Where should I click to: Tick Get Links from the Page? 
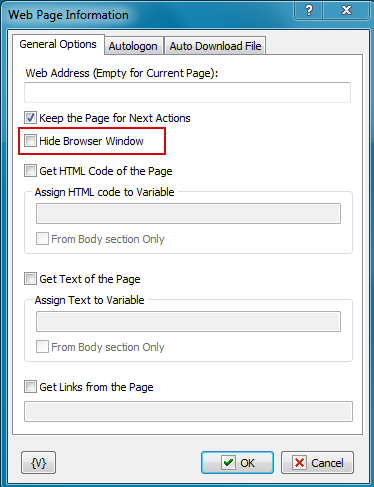[x=30, y=387]
